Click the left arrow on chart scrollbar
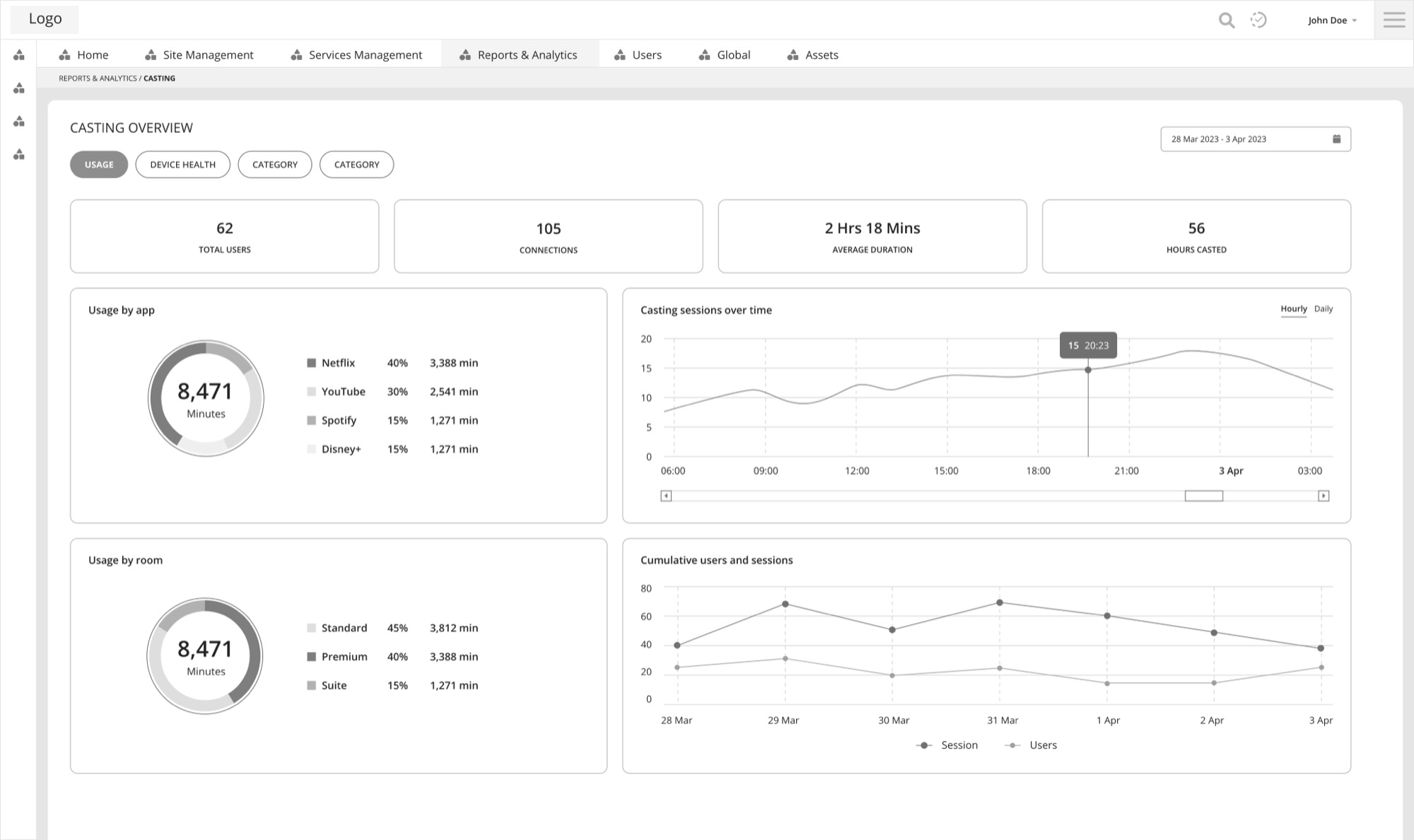Screen dimensions: 1414x840 [666, 496]
